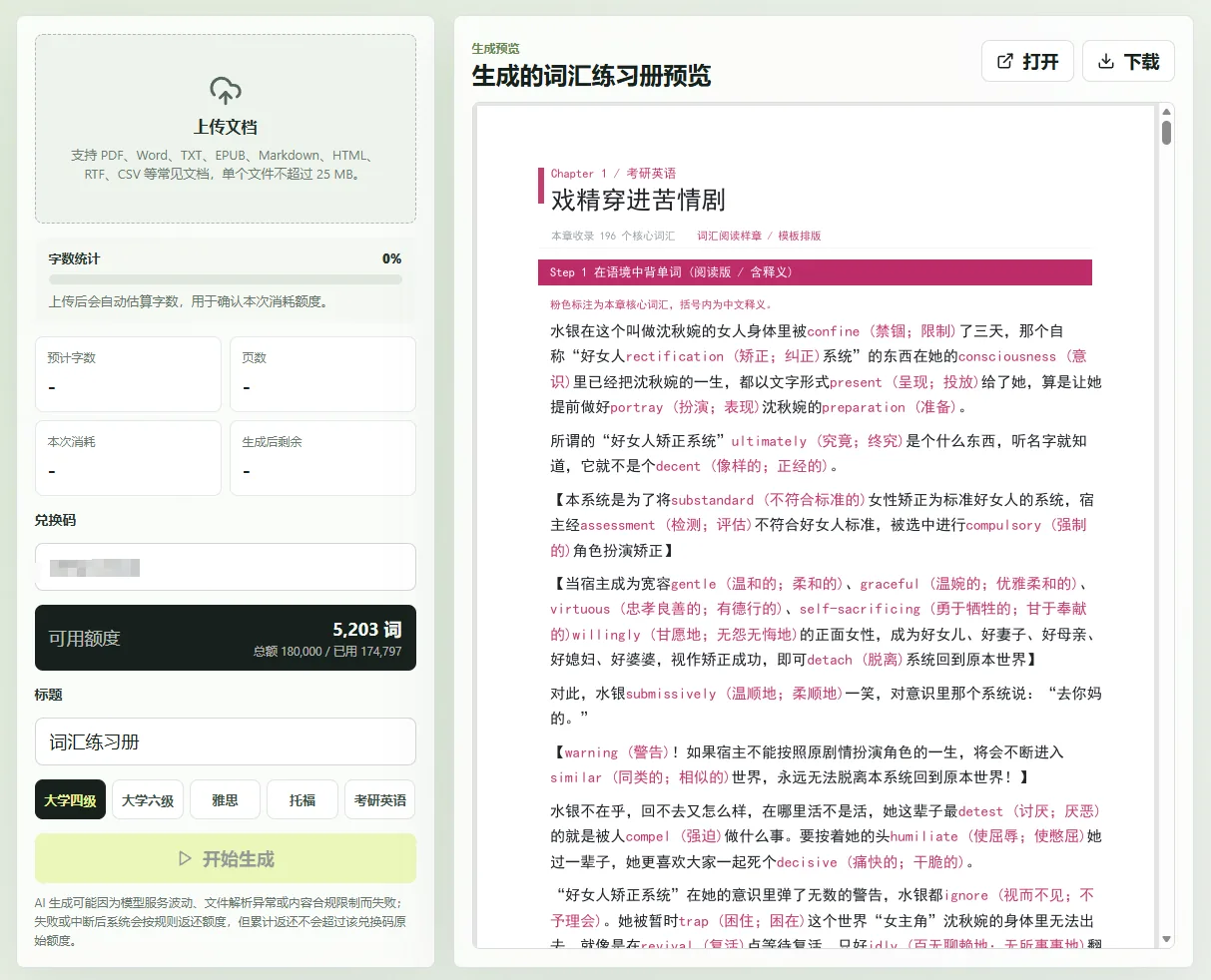This screenshot has height=980, width=1211.
Task: Select the 大学六级 level
Action: pos(148,800)
